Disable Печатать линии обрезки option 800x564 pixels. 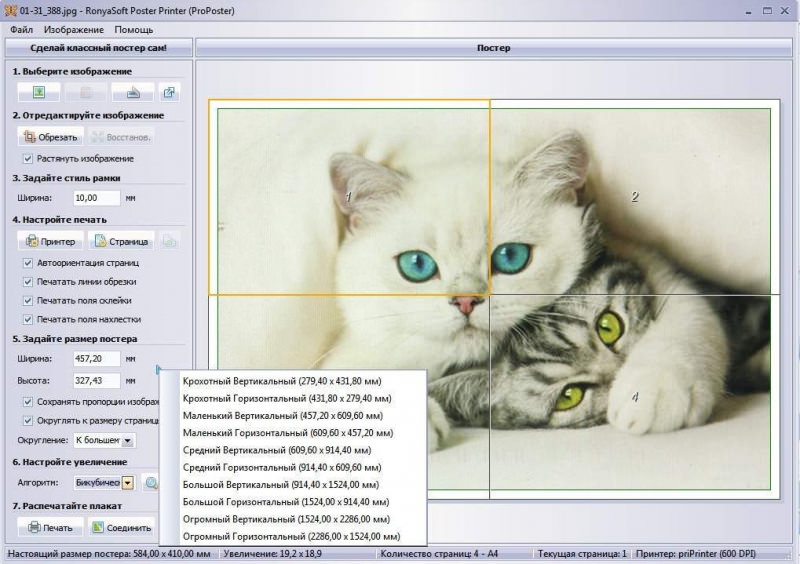pos(28,282)
